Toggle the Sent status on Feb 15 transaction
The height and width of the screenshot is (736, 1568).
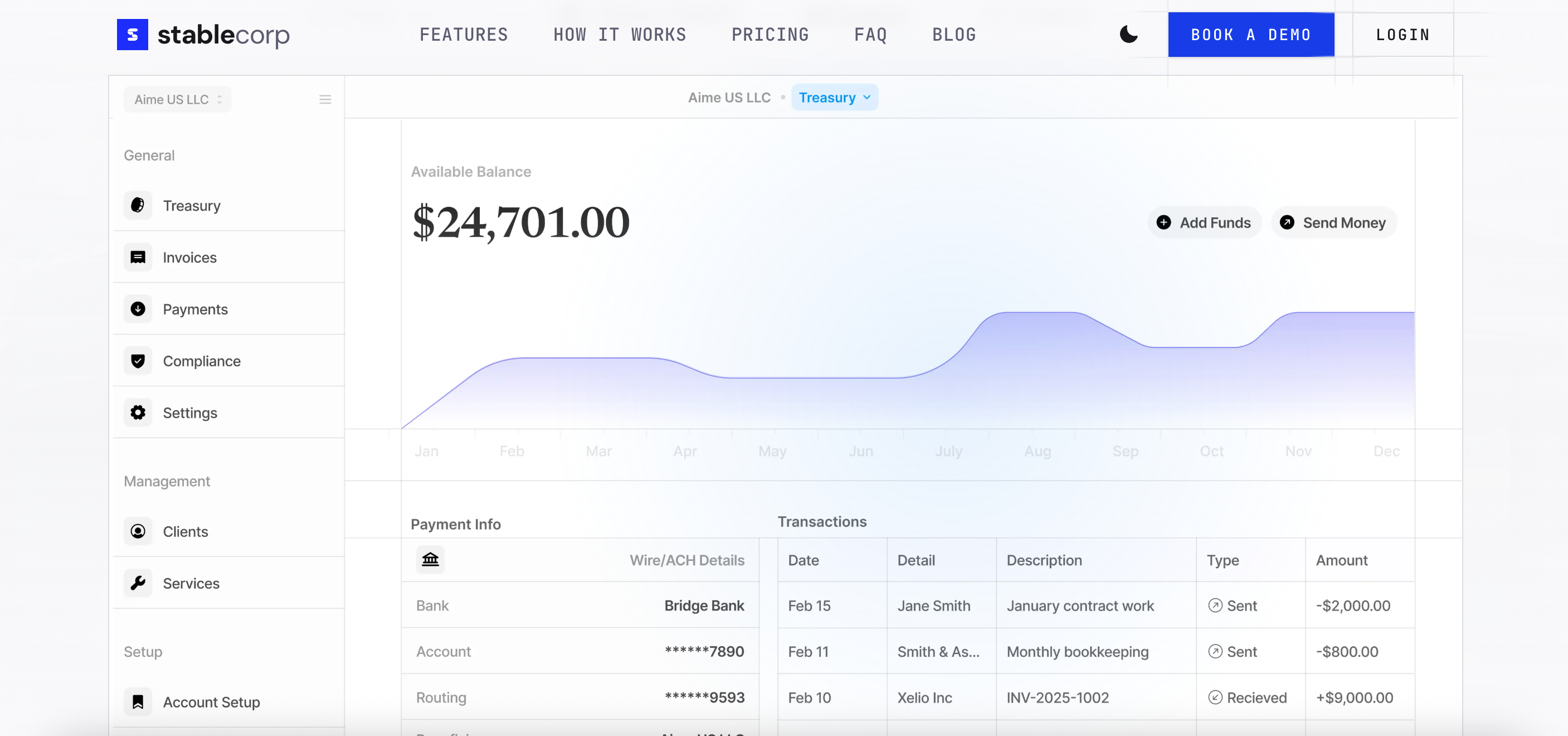(1233, 605)
